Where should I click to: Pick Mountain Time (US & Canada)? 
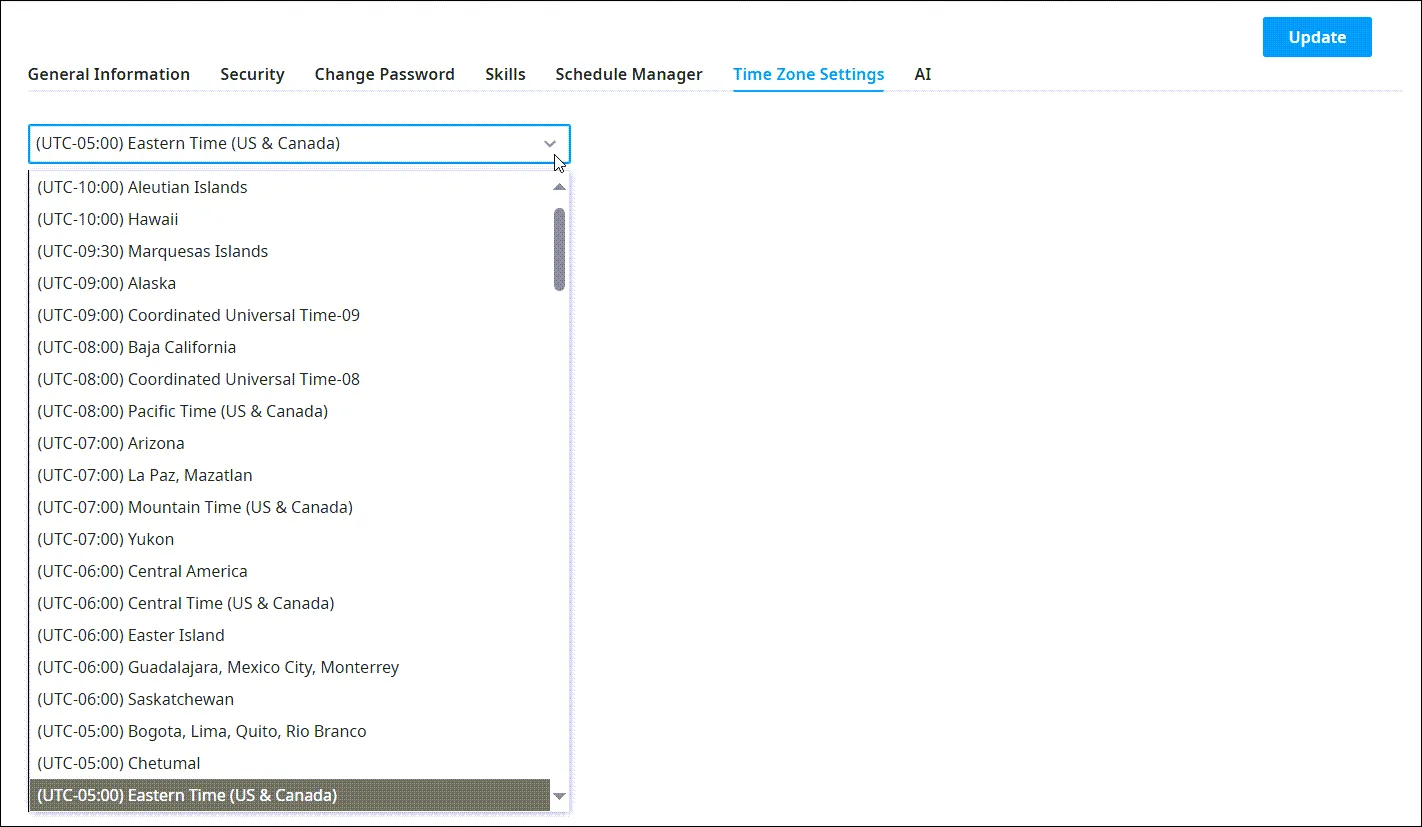pyautogui.click(x=290, y=507)
